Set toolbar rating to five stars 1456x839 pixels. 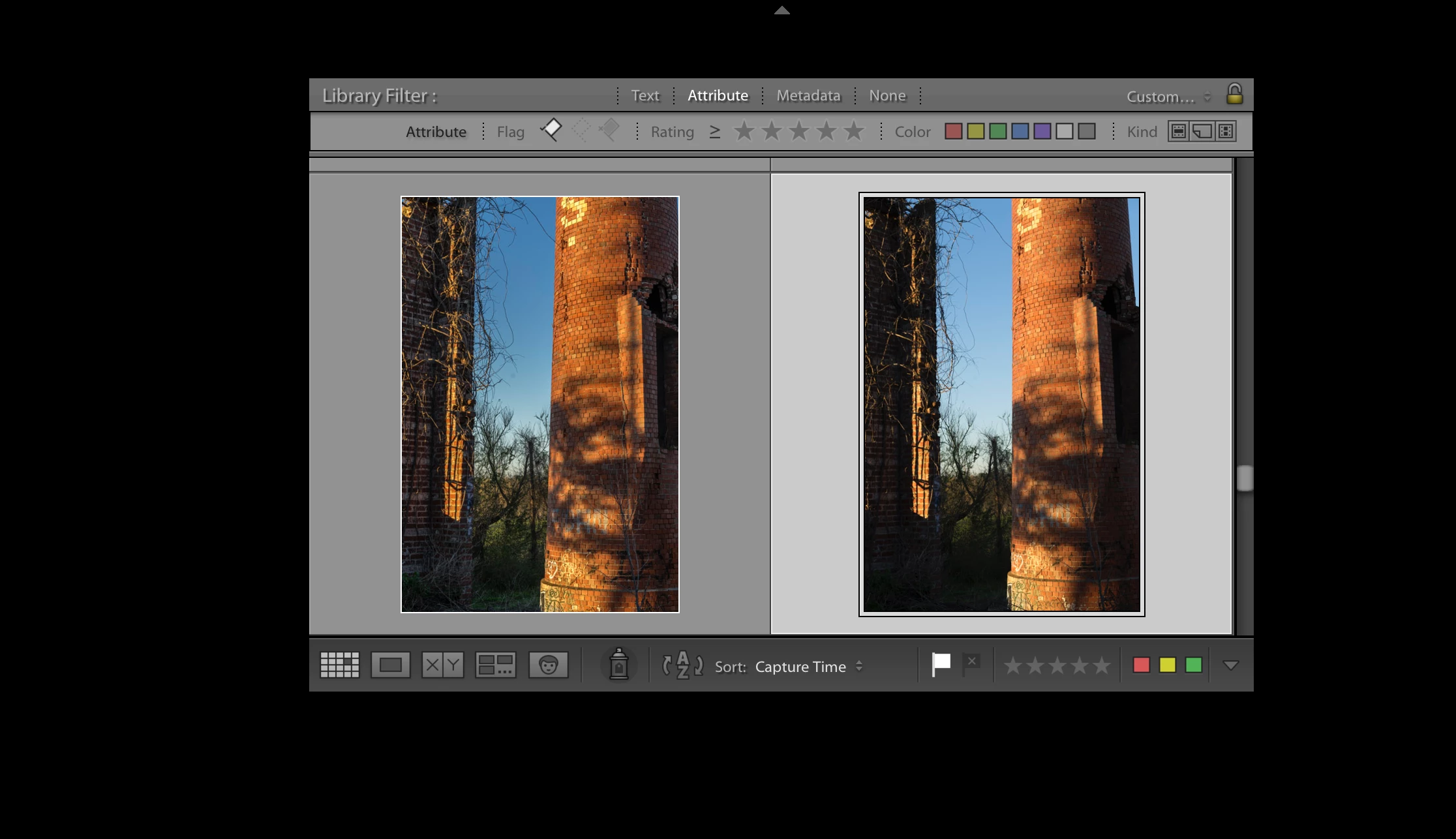pos(1102,665)
